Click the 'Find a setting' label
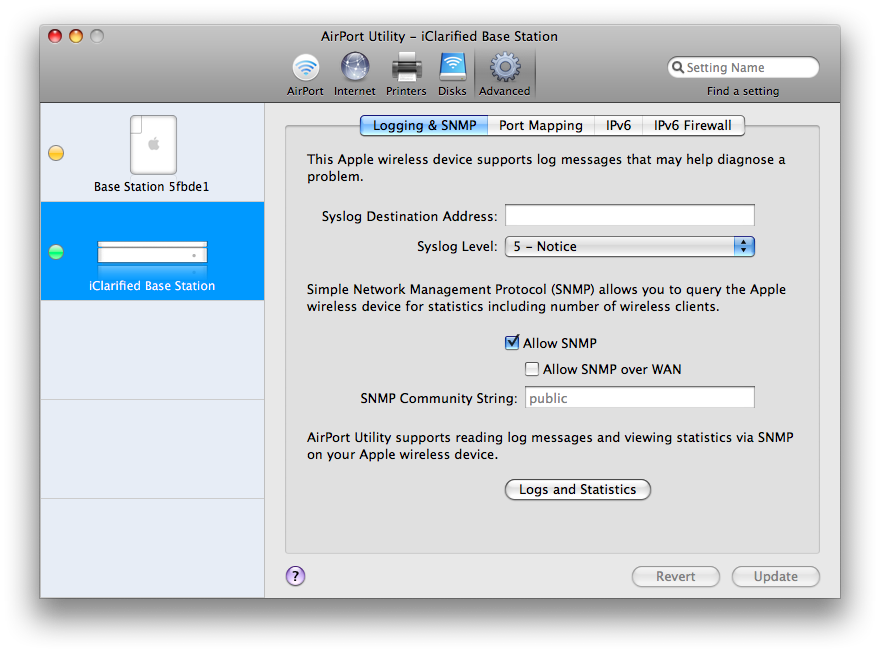The height and width of the screenshot is (653, 880). pos(743,91)
